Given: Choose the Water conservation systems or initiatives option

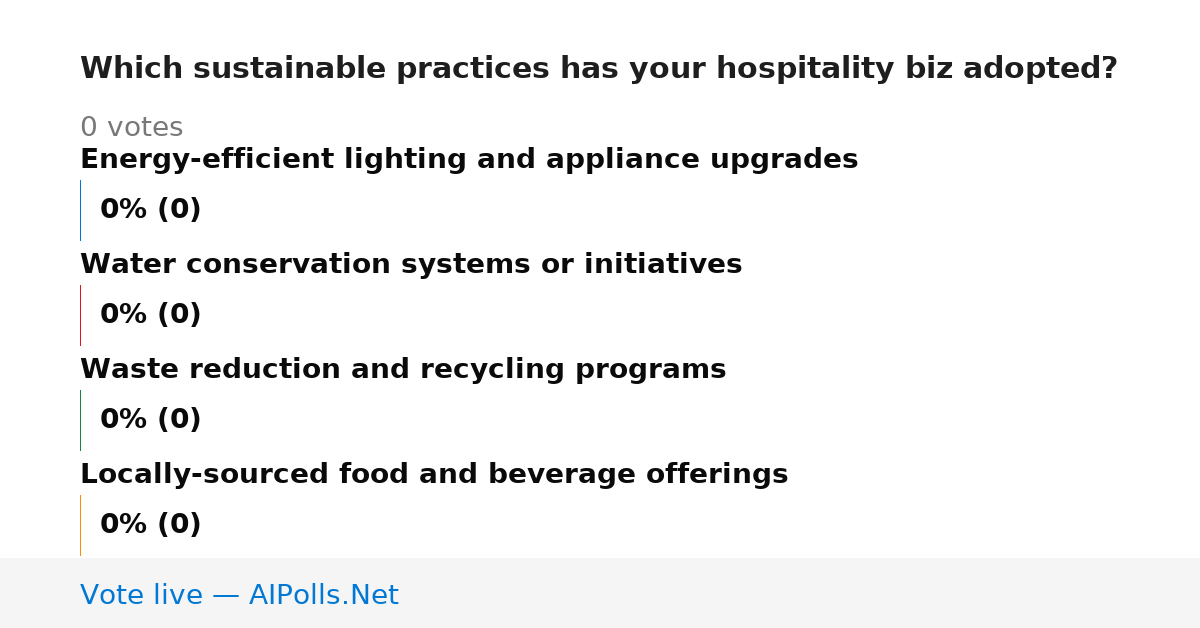Looking at the screenshot, I should click(411, 265).
